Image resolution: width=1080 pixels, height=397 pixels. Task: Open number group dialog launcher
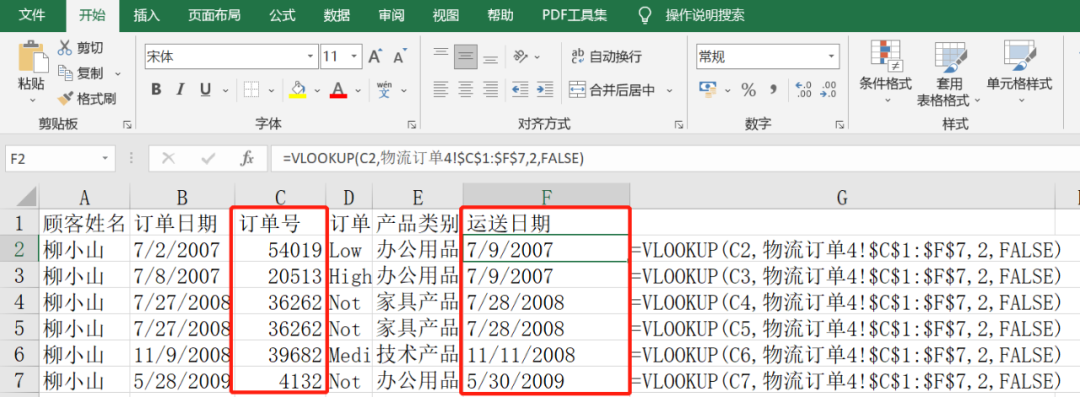tap(840, 125)
